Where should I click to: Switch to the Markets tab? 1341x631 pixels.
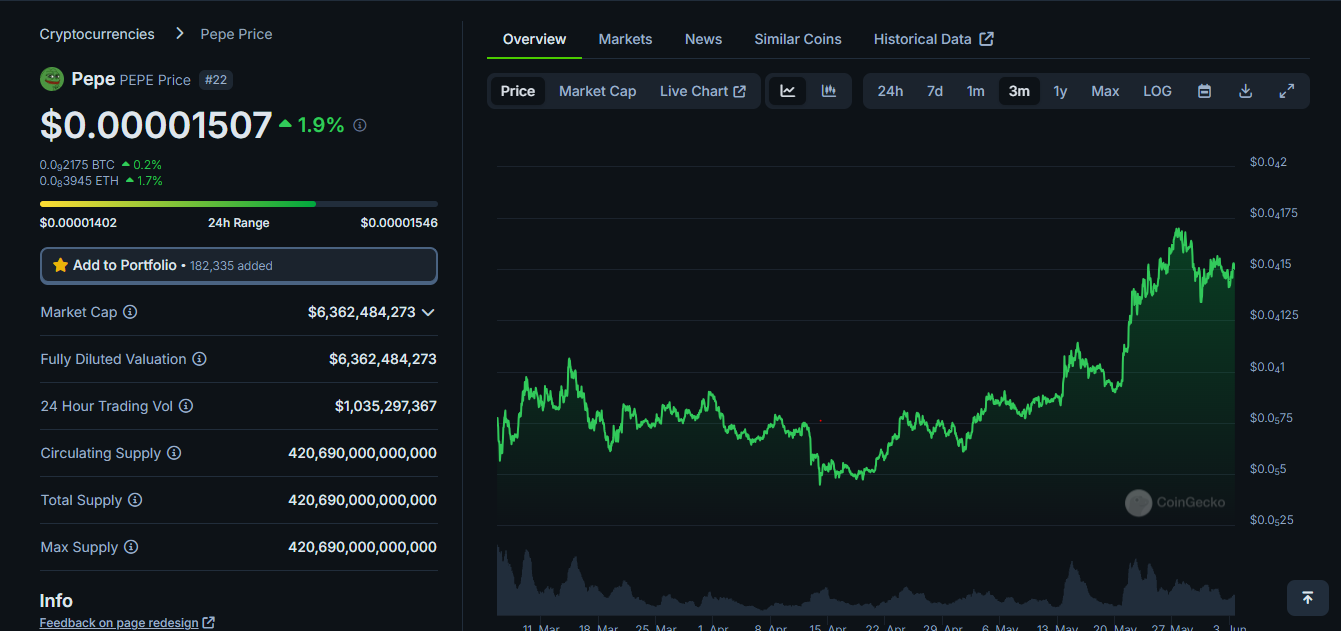click(625, 39)
